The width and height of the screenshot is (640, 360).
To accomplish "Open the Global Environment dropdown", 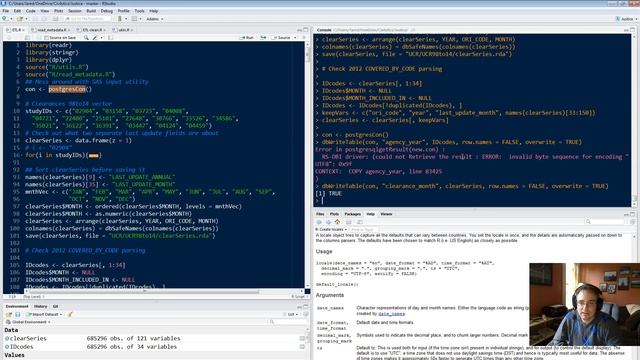I will [29, 322].
